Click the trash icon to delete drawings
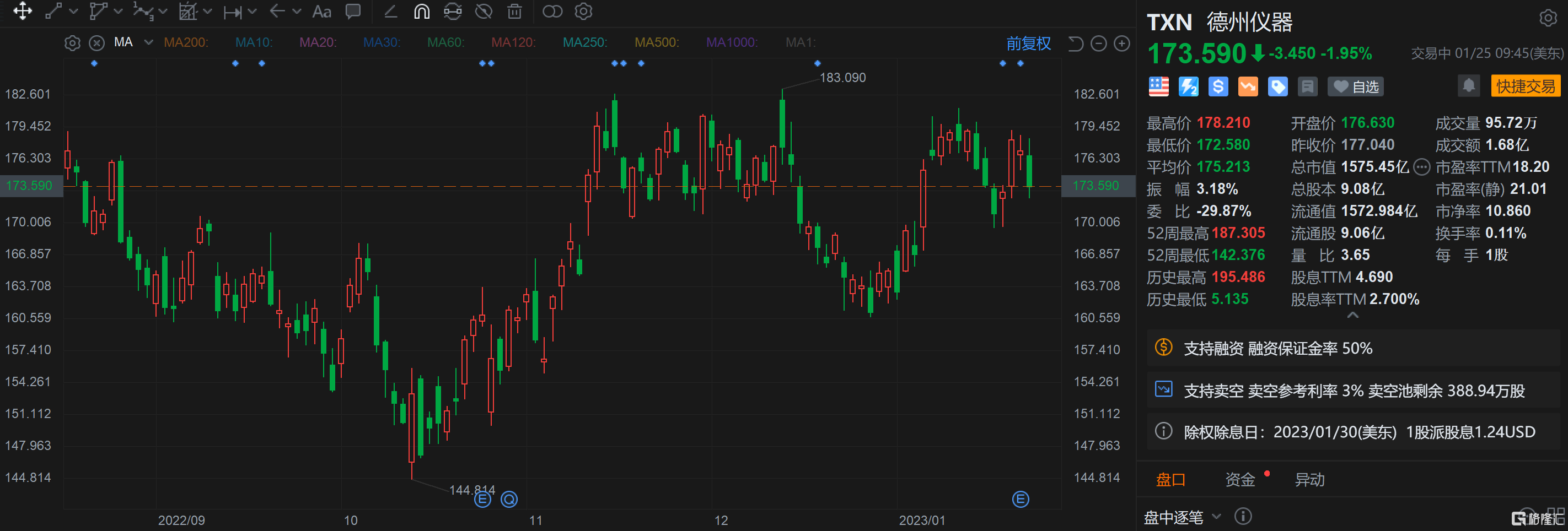1568x531 pixels. [514, 12]
